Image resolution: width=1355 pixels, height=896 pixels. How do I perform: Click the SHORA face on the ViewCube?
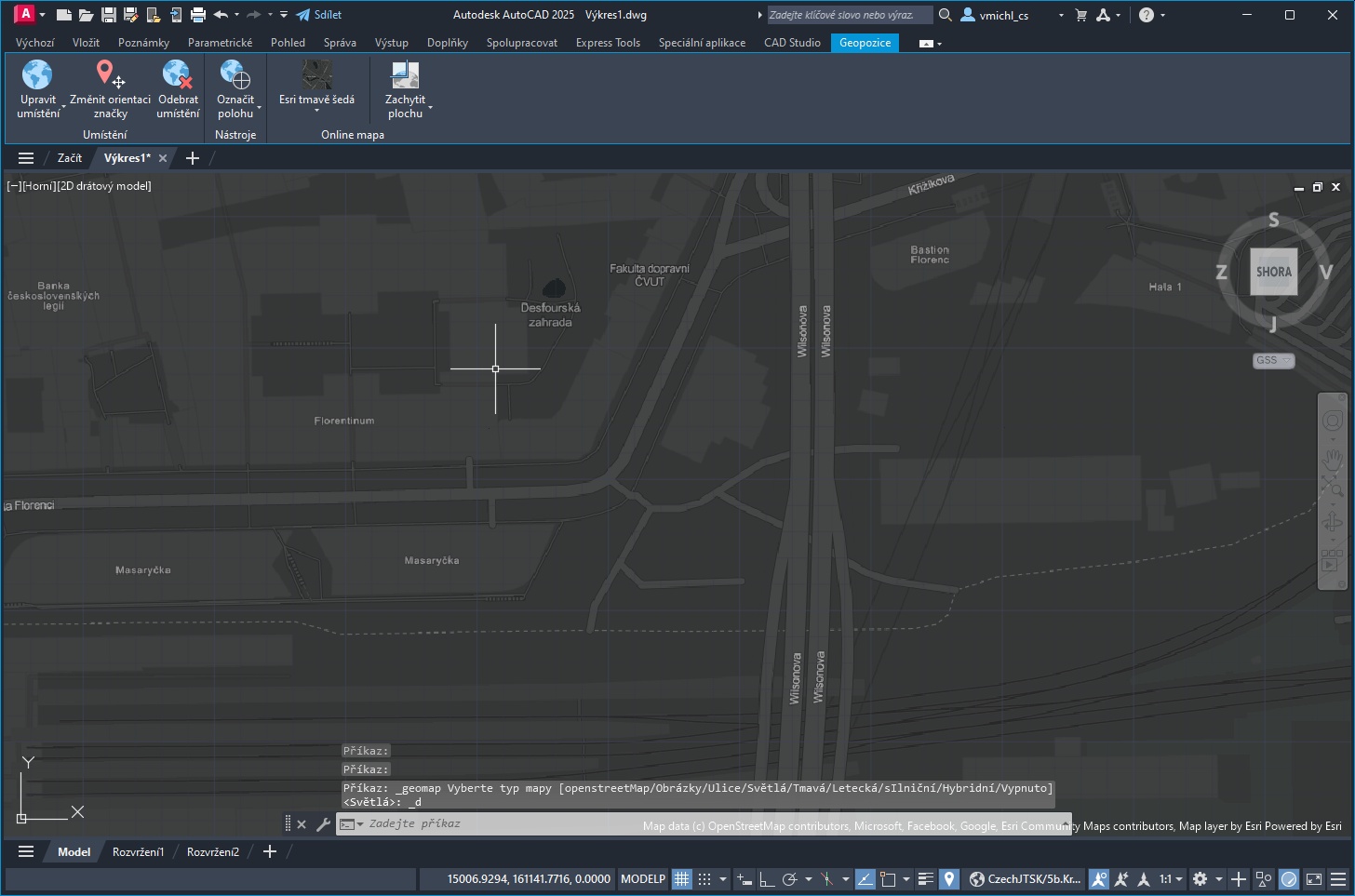(1273, 272)
